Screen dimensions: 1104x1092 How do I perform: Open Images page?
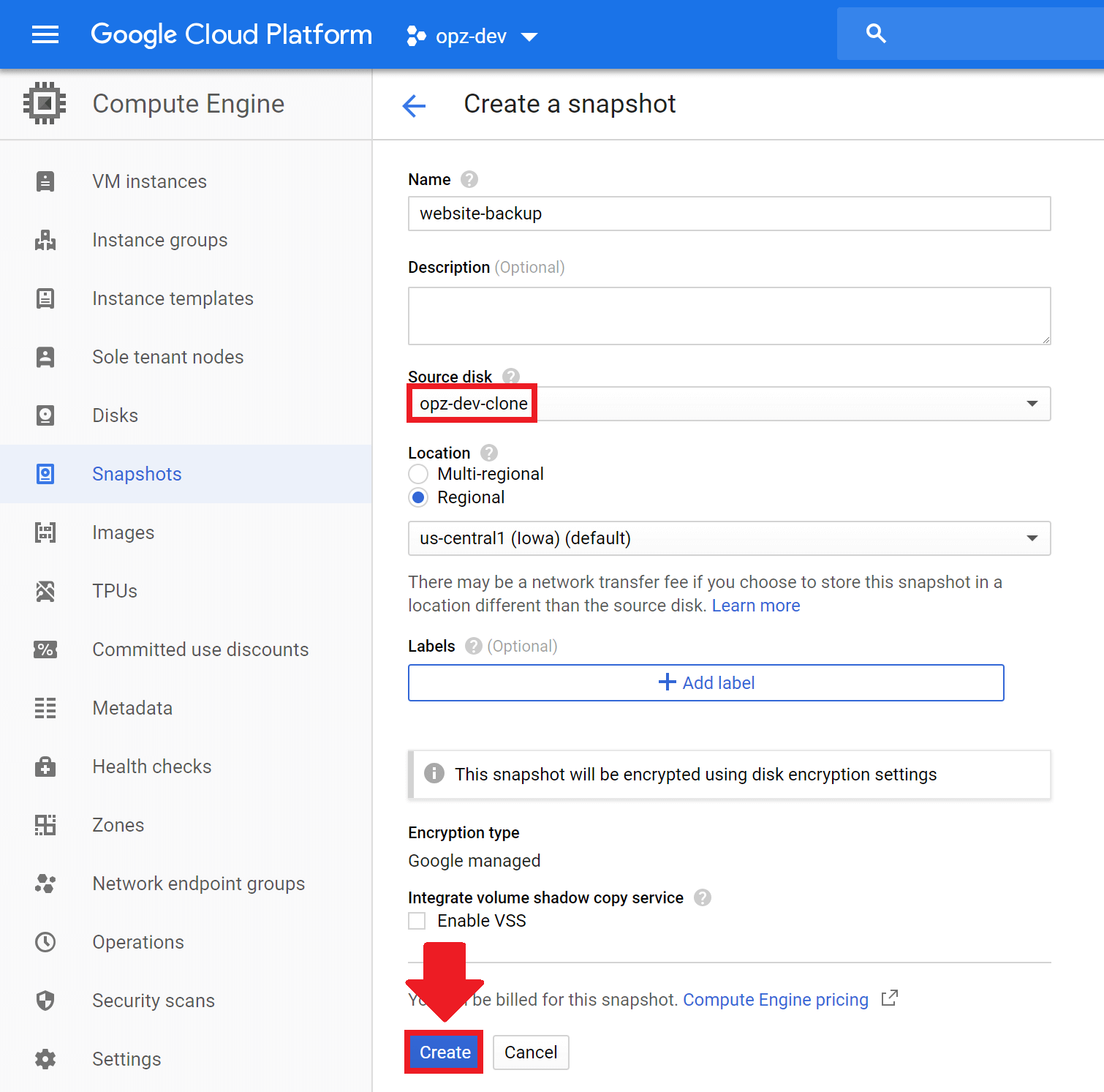pos(186,532)
